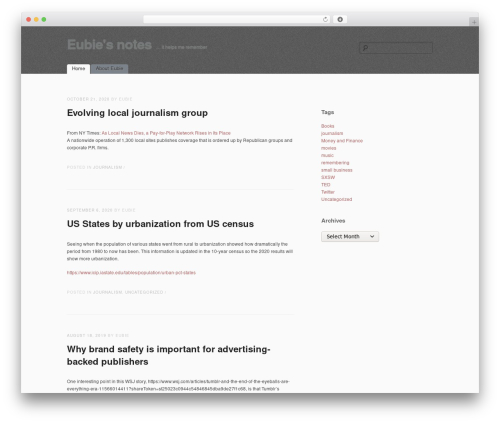The image size is (500, 423).
Task: Select the music tag
Action: 327,155
